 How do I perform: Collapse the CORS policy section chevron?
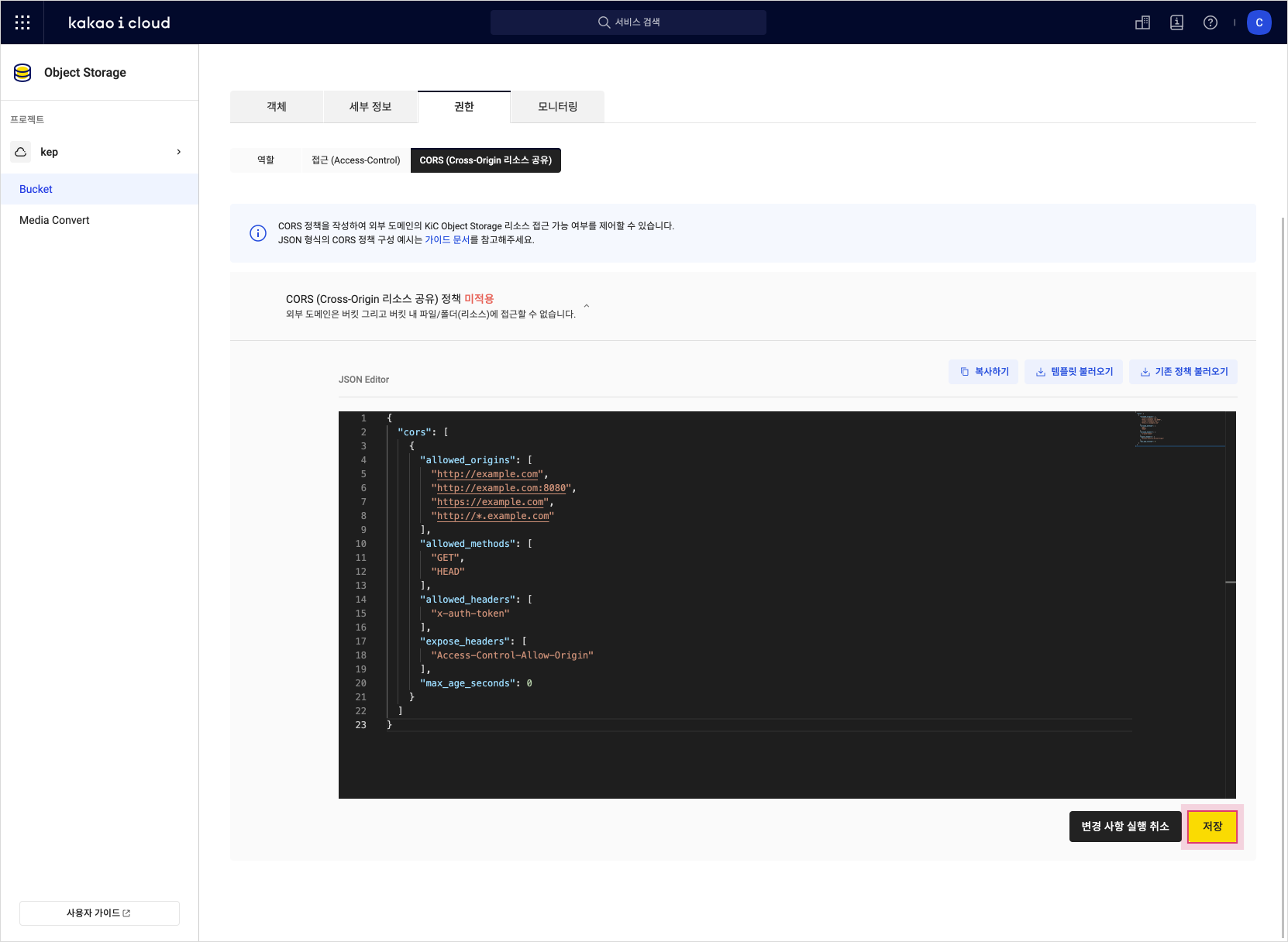pos(587,306)
